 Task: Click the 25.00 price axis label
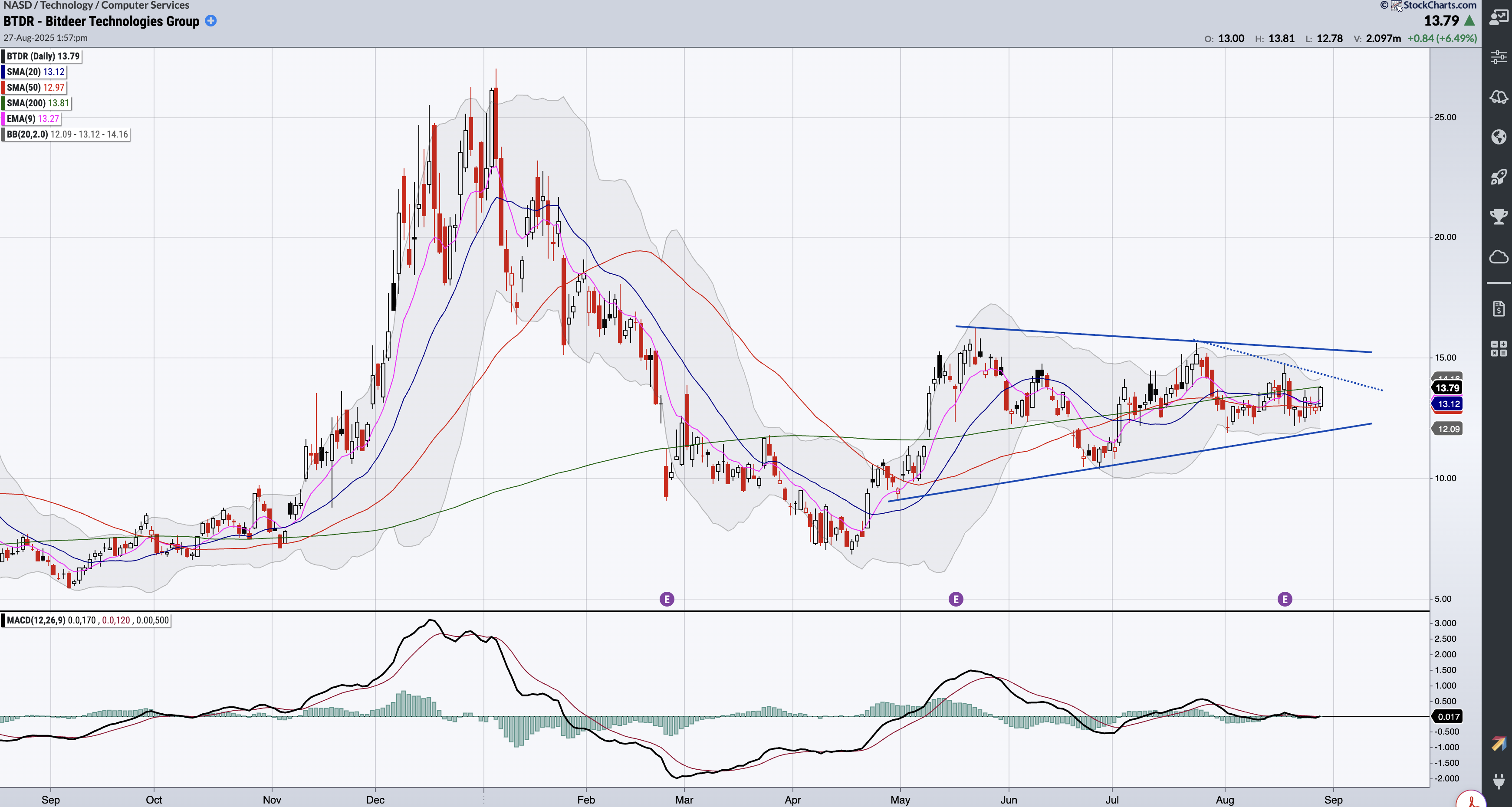[x=1446, y=118]
